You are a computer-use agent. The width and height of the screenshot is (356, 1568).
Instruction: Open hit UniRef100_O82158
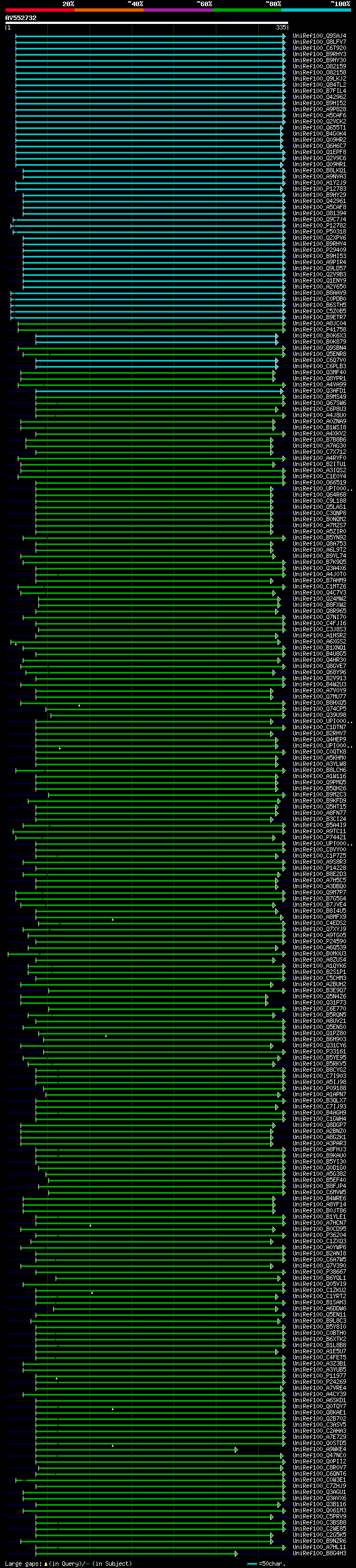pyautogui.click(x=319, y=72)
